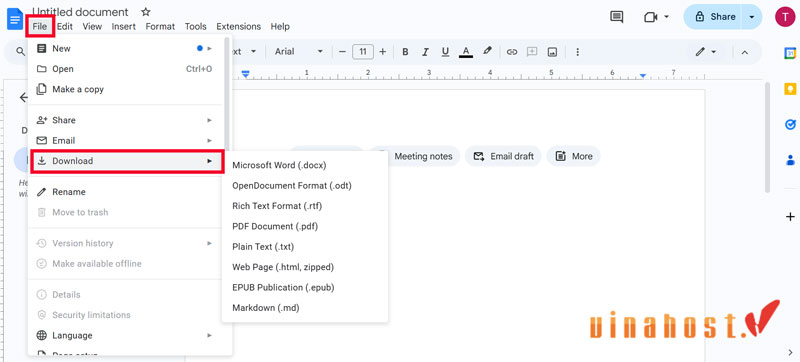Download as EPUB Publication (.epub)
This screenshot has width=800, height=362.
(x=305, y=288)
